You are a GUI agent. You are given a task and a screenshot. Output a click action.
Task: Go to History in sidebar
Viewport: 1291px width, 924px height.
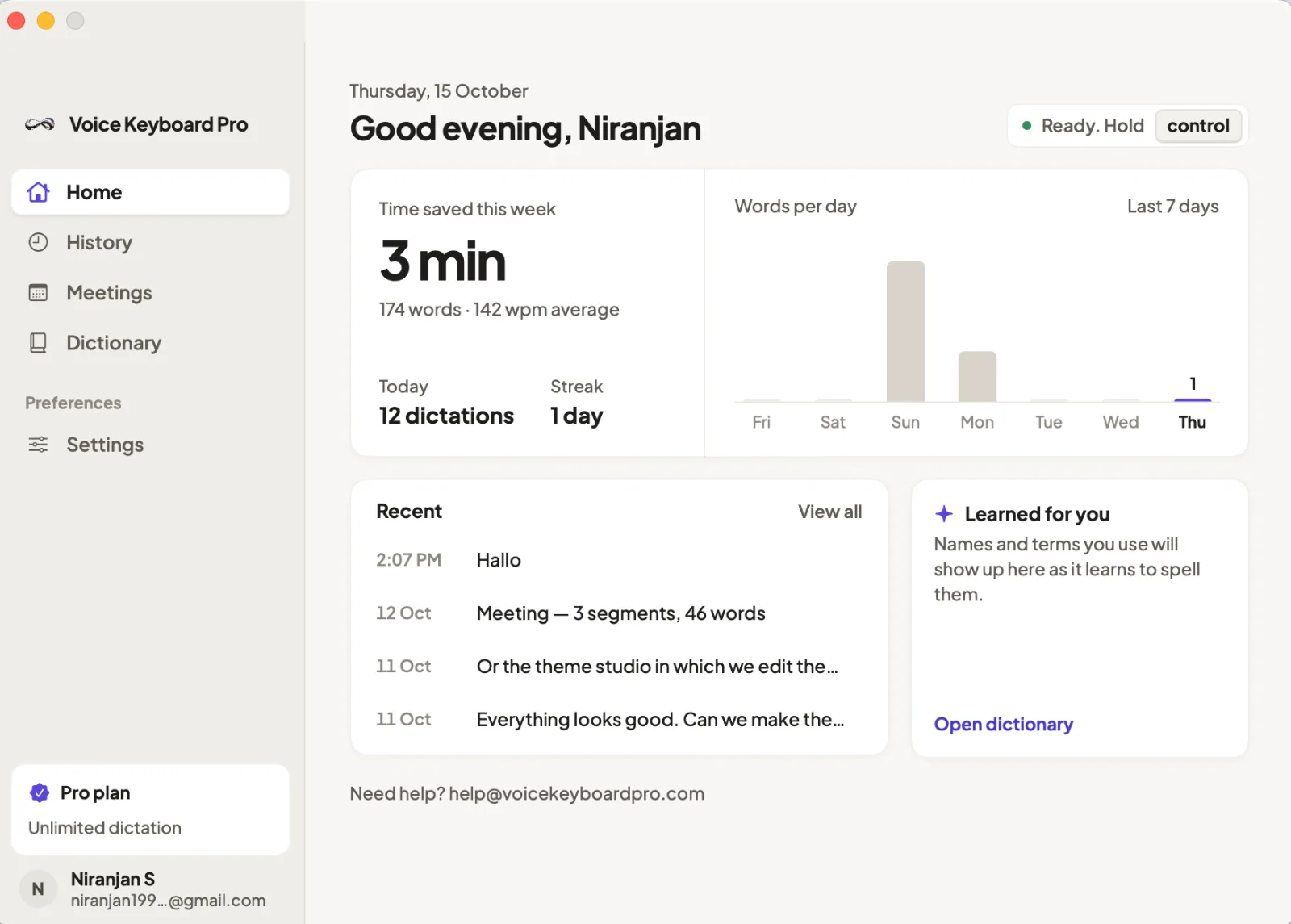tap(150, 242)
